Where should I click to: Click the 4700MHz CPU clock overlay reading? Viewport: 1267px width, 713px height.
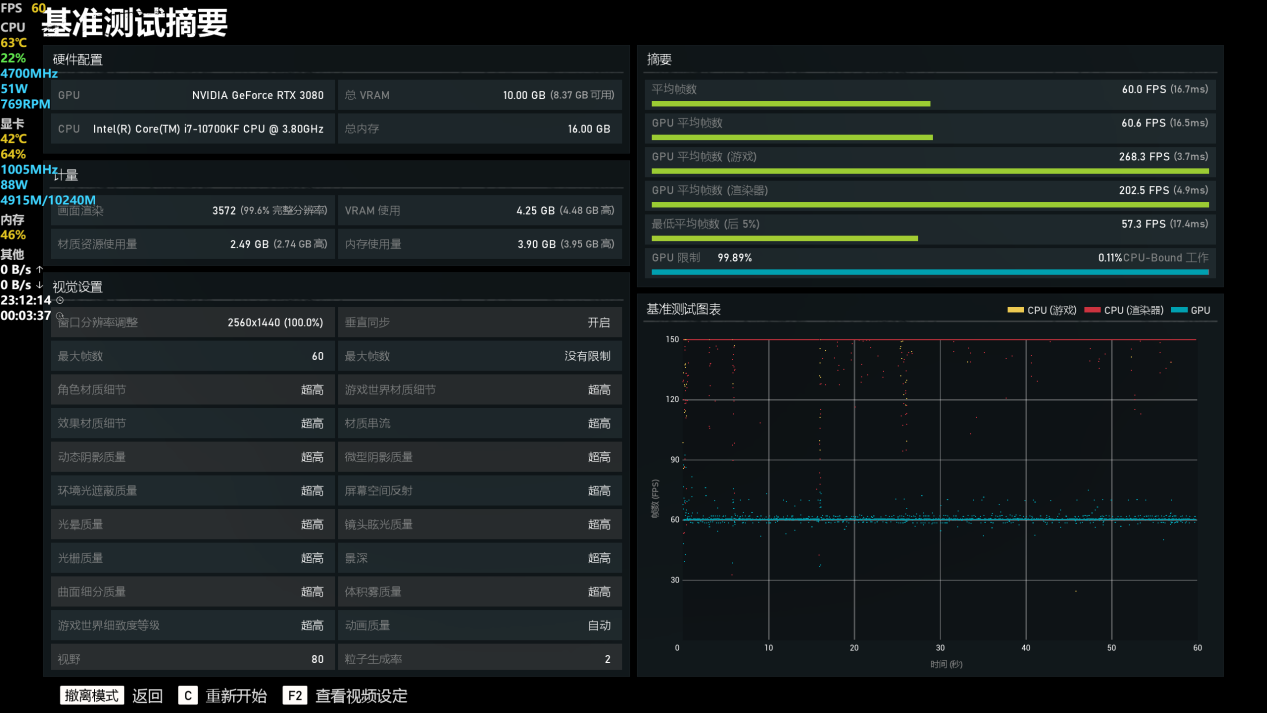tap(29, 73)
